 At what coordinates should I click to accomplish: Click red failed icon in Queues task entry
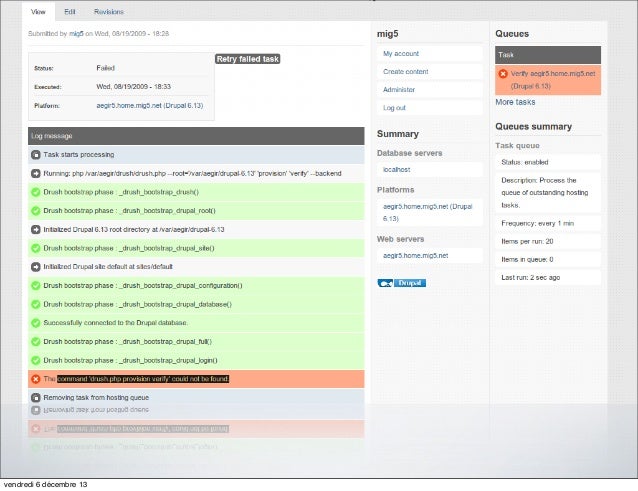503,74
